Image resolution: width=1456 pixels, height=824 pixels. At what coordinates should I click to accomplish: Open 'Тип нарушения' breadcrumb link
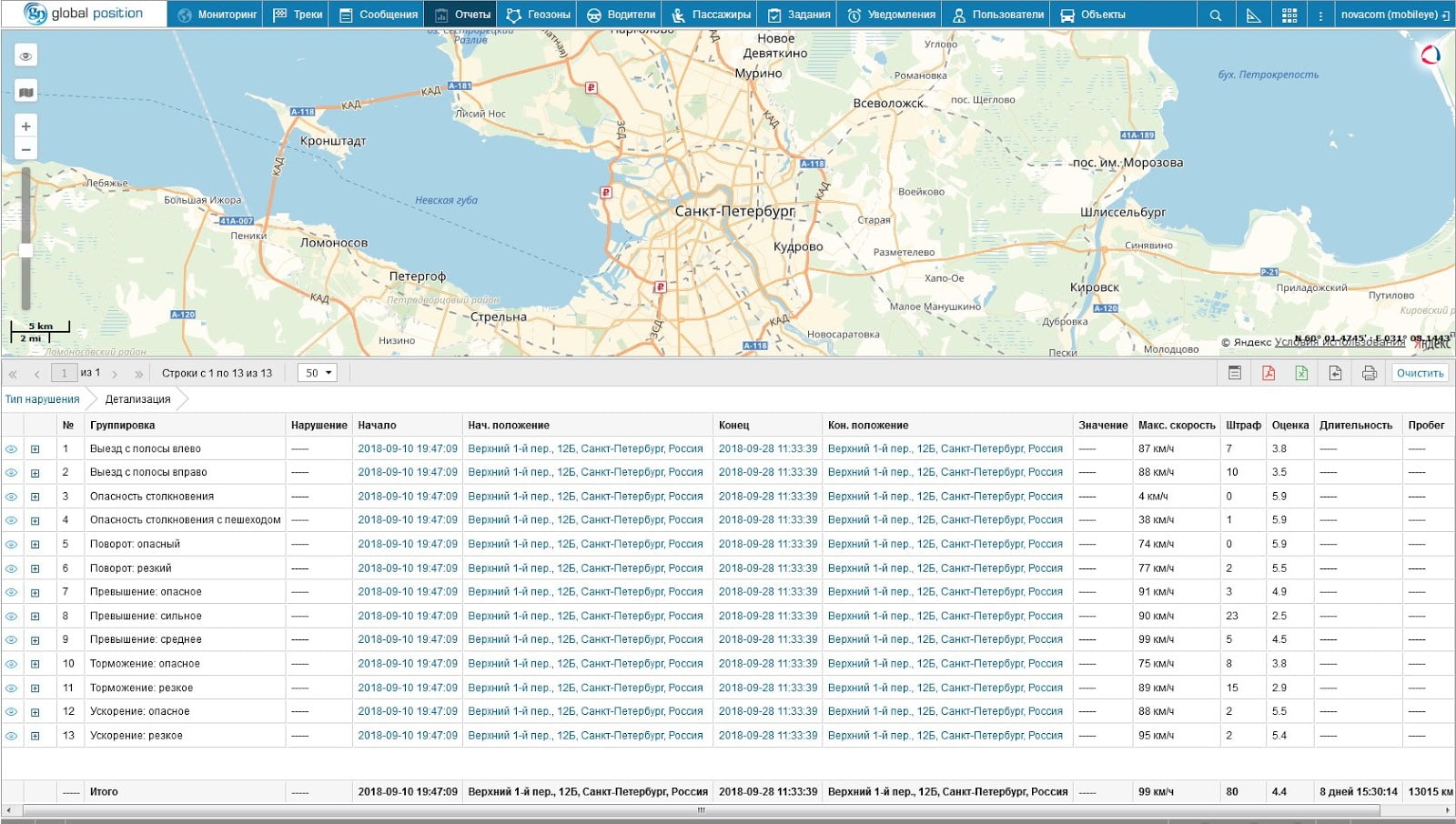(x=42, y=399)
